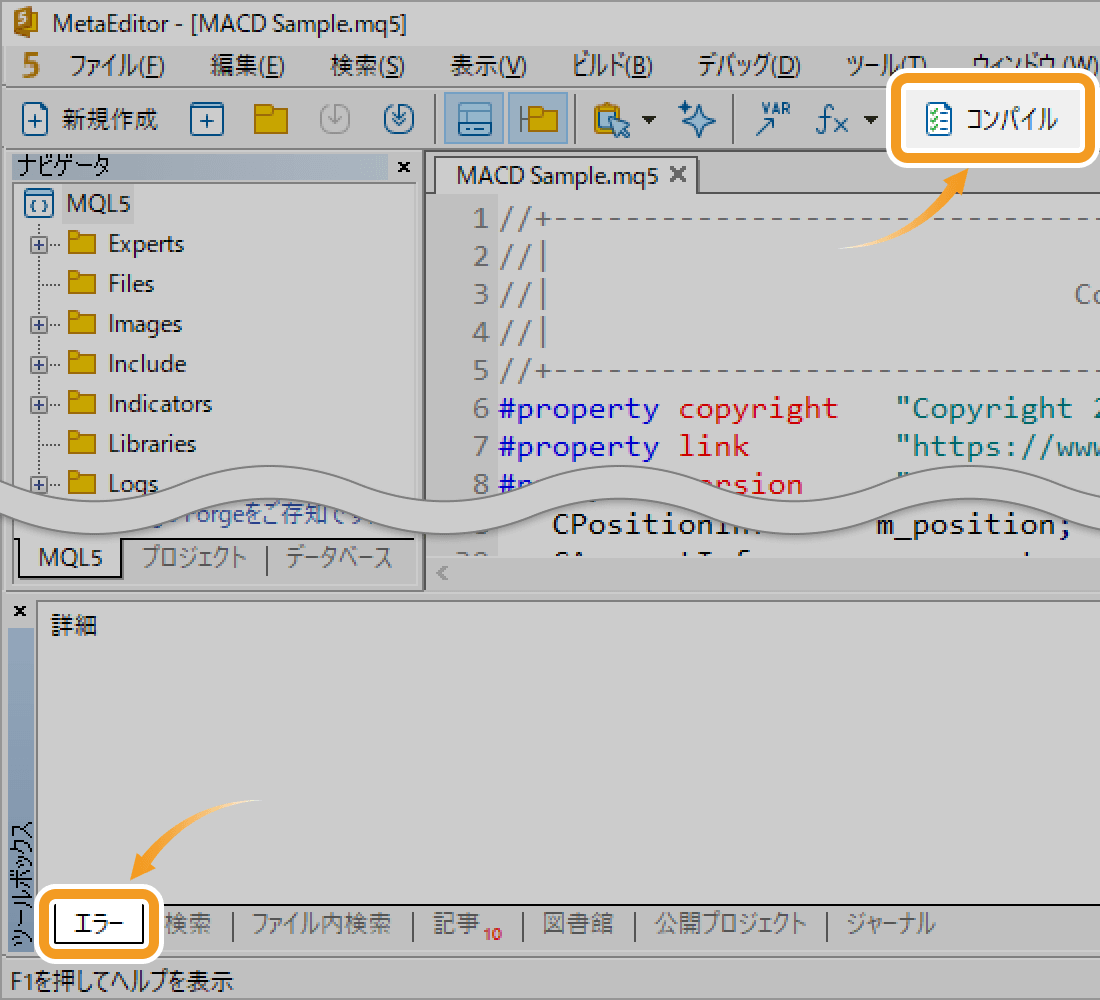Image resolution: width=1100 pixels, height=1000 pixels.
Task: Expand the Indicators folder tree node
Action: click(39, 404)
